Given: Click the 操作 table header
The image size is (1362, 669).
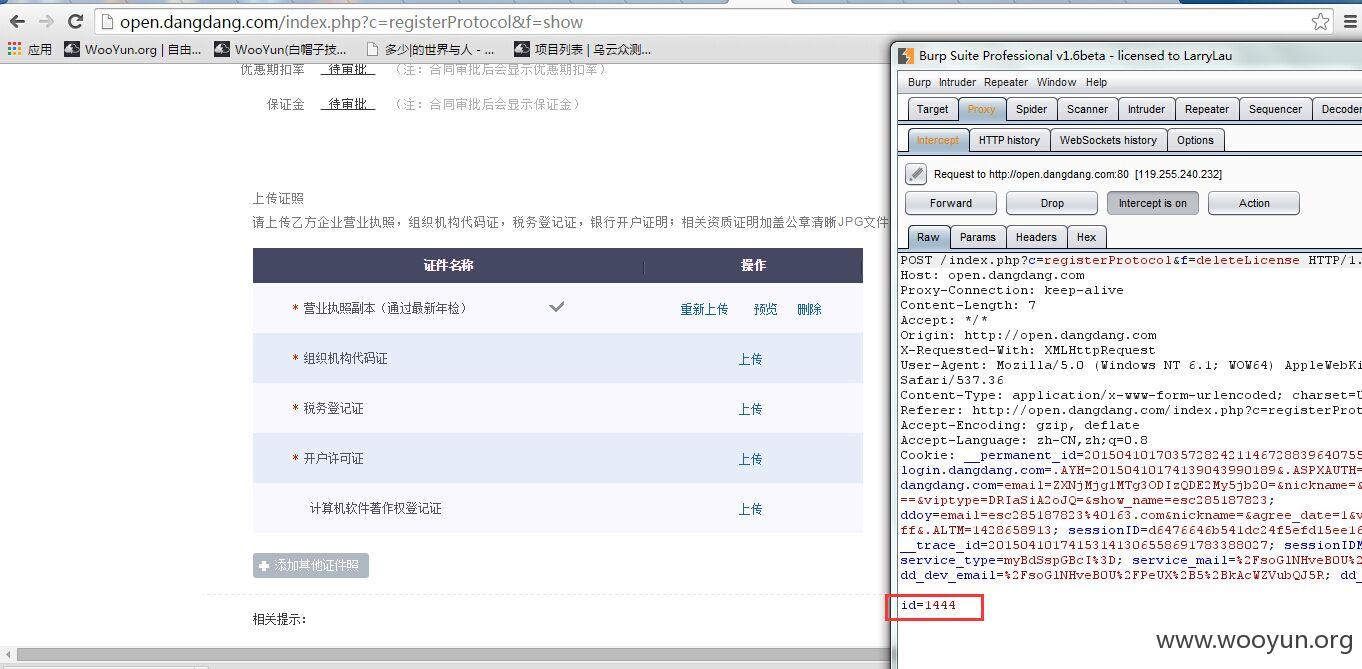Looking at the screenshot, I should [x=753, y=265].
